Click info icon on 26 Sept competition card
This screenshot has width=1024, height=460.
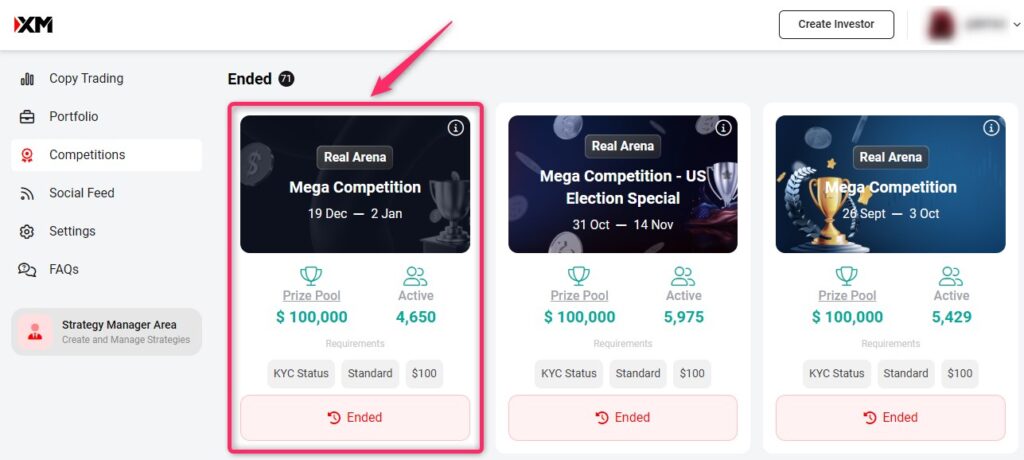point(991,128)
